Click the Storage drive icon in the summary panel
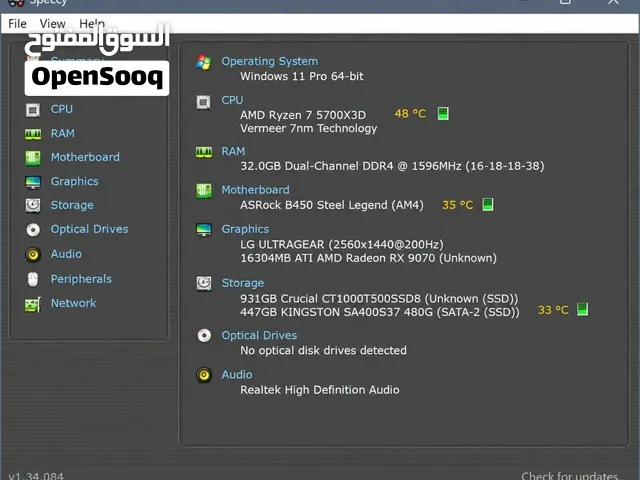 click(x=204, y=283)
